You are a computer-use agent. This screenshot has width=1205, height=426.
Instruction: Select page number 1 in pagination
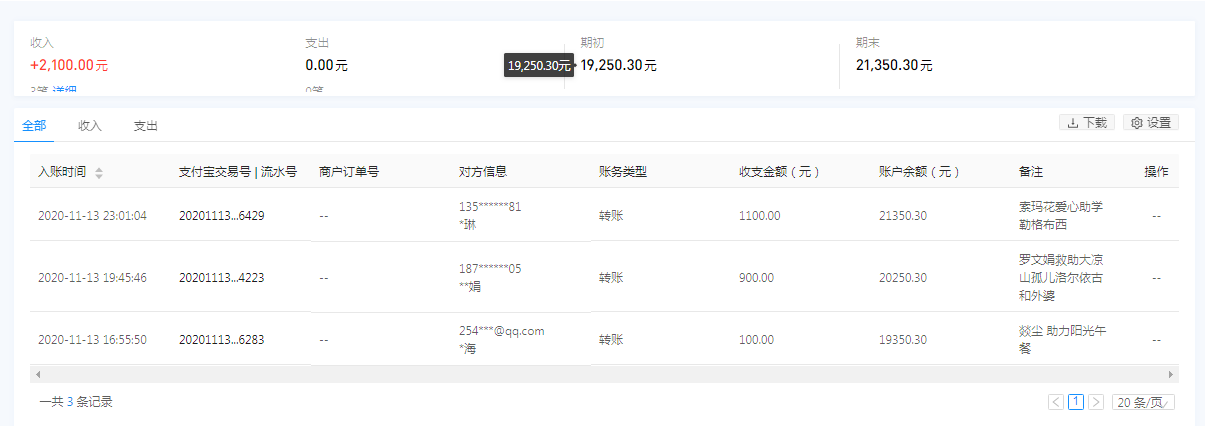pos(1076,402)
